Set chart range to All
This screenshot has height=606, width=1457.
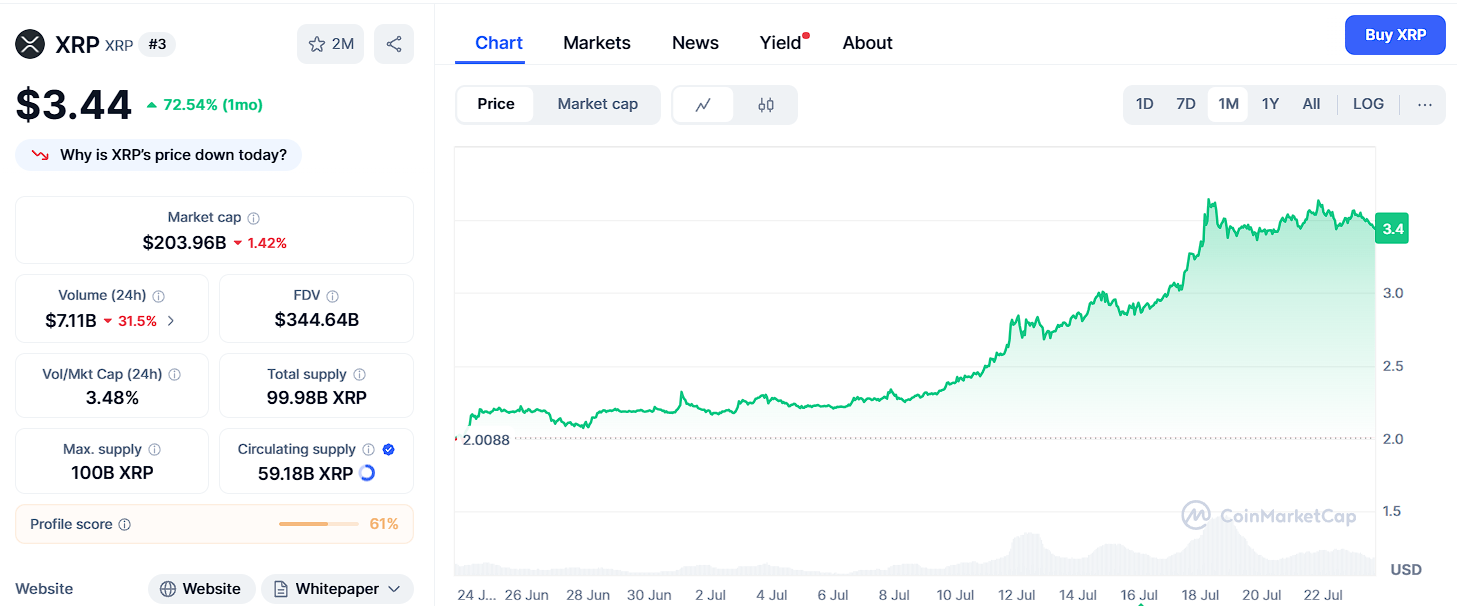[1311, 104]
